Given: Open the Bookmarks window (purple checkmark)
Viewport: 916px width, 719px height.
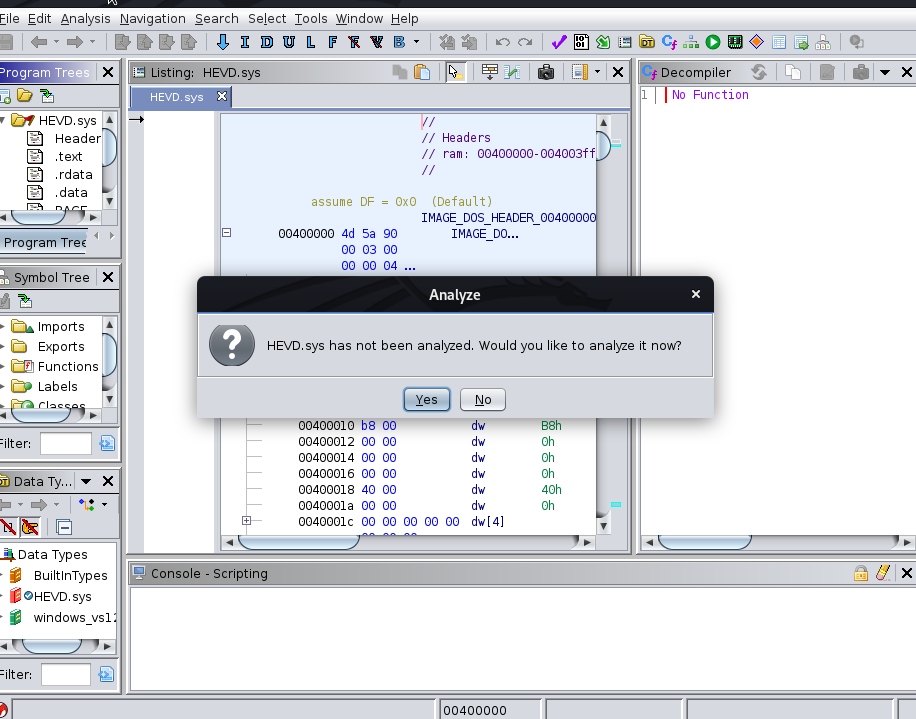Looking at the screenshot, I should [559, 42].
